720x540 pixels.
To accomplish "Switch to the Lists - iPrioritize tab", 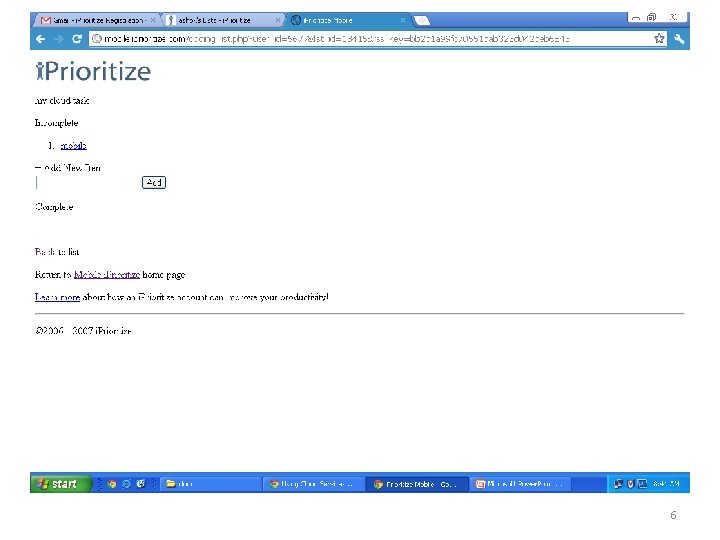I will point(223,20).
